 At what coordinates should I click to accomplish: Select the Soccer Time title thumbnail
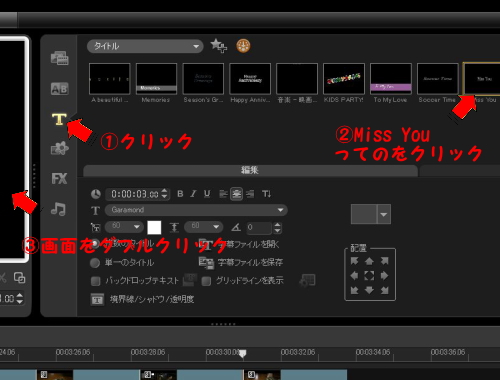click(x=438, y=79)
